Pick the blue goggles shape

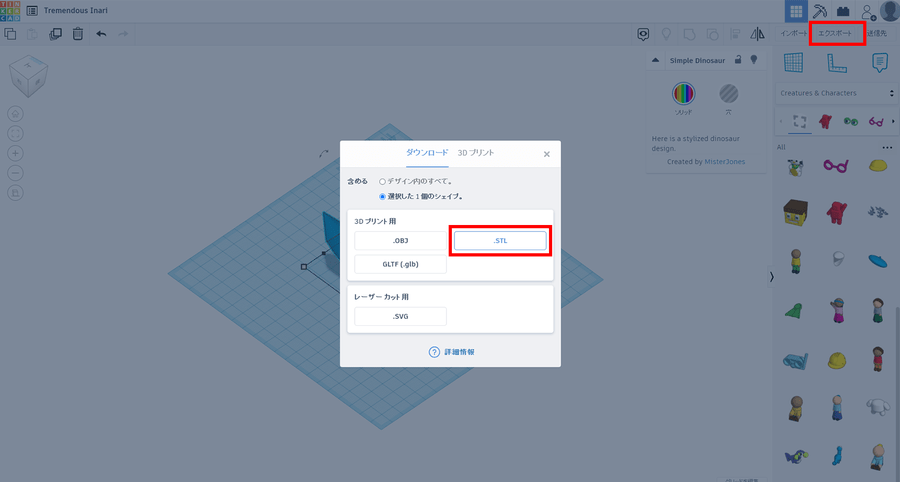tap(796, 361)
